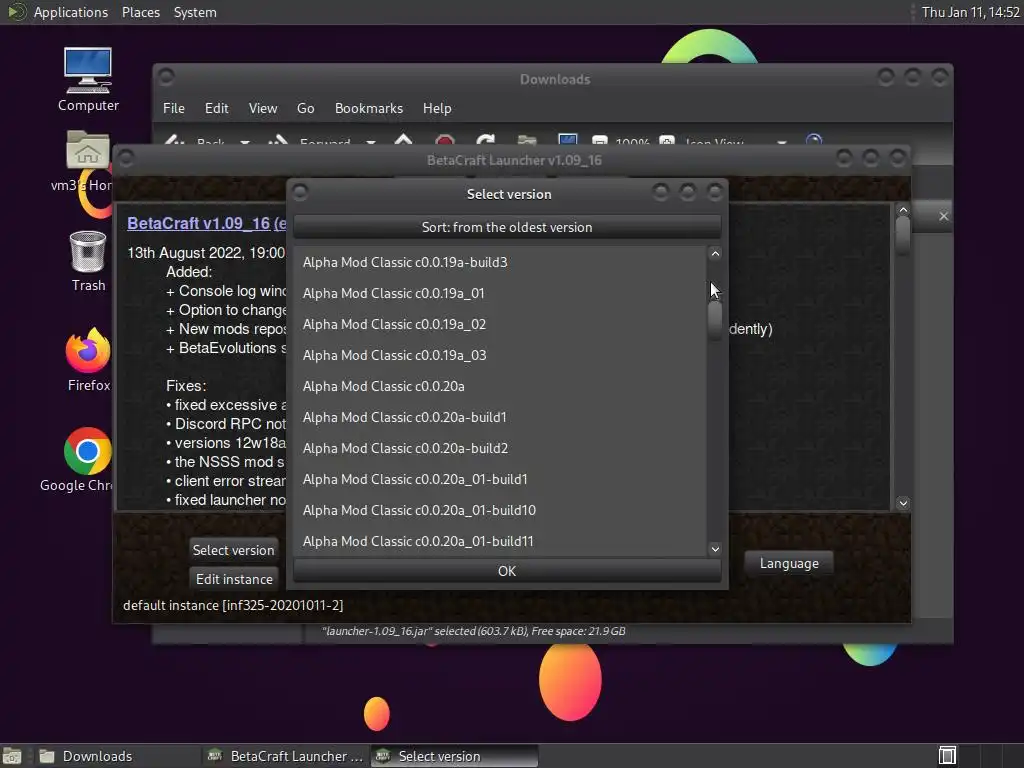The image size is (1024, 768).
Task: Click Select version button in launcher
Action: click(233, 550)
